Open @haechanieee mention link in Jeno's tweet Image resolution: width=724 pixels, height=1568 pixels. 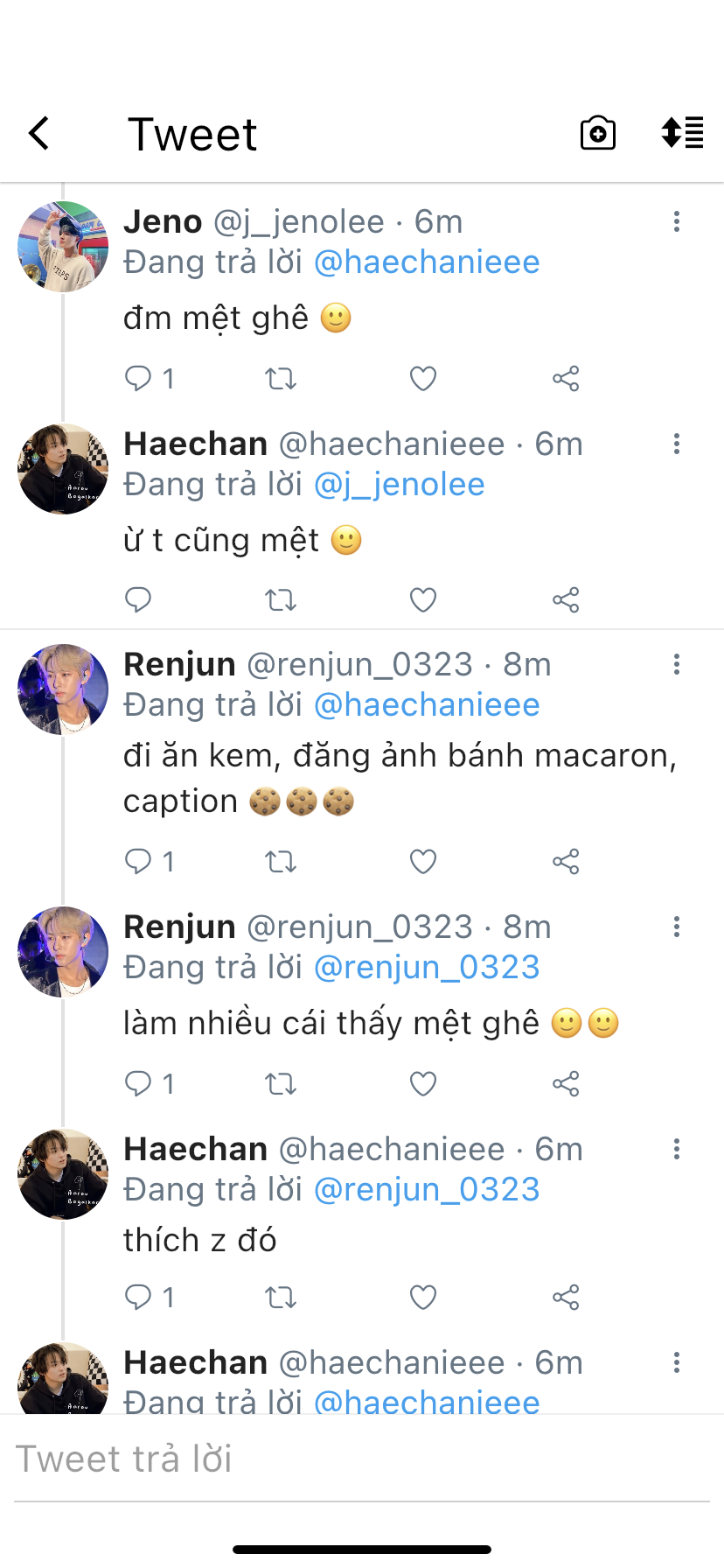[x=427, y=262]
